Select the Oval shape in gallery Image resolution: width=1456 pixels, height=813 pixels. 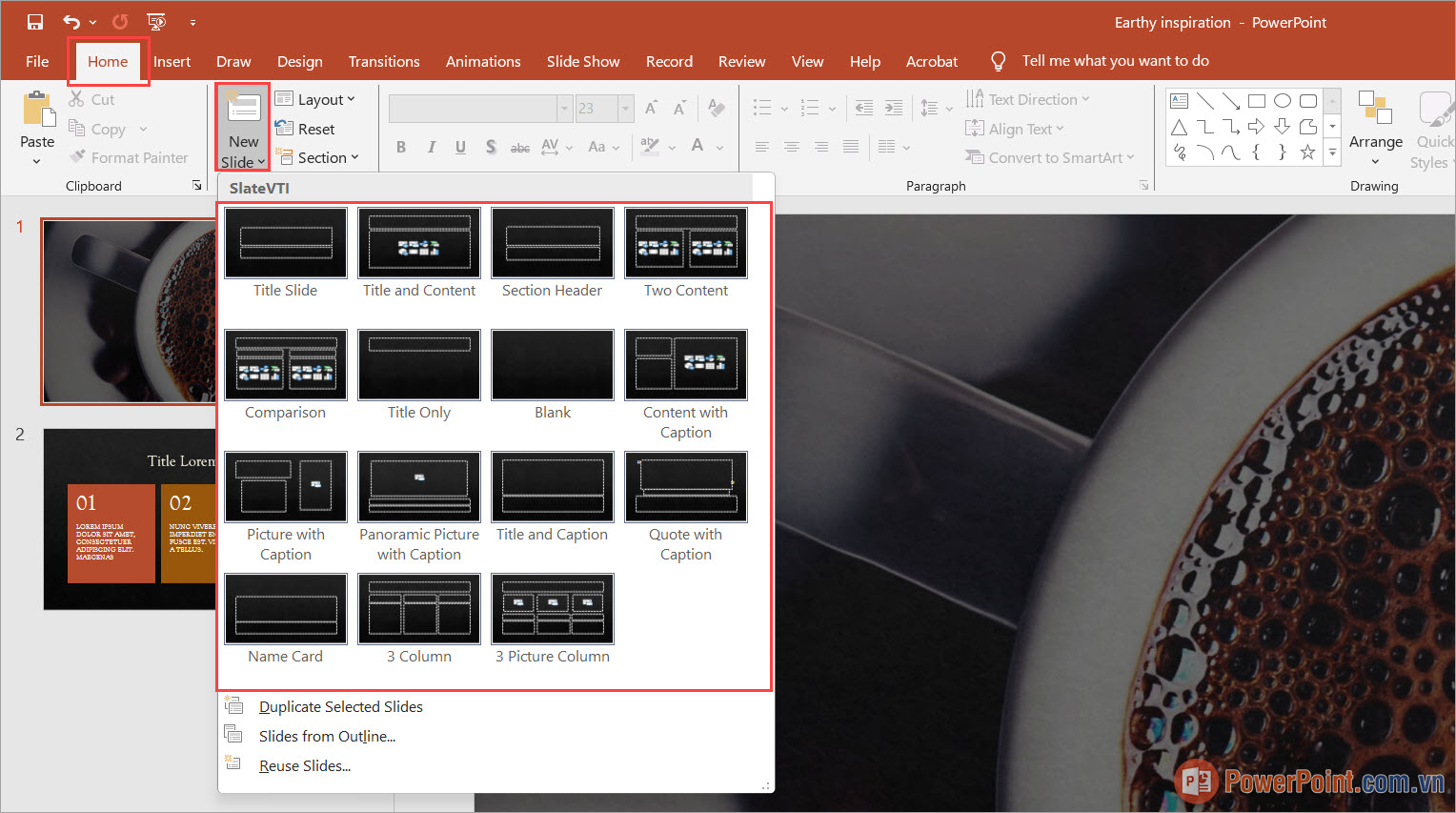[1283, 101]
